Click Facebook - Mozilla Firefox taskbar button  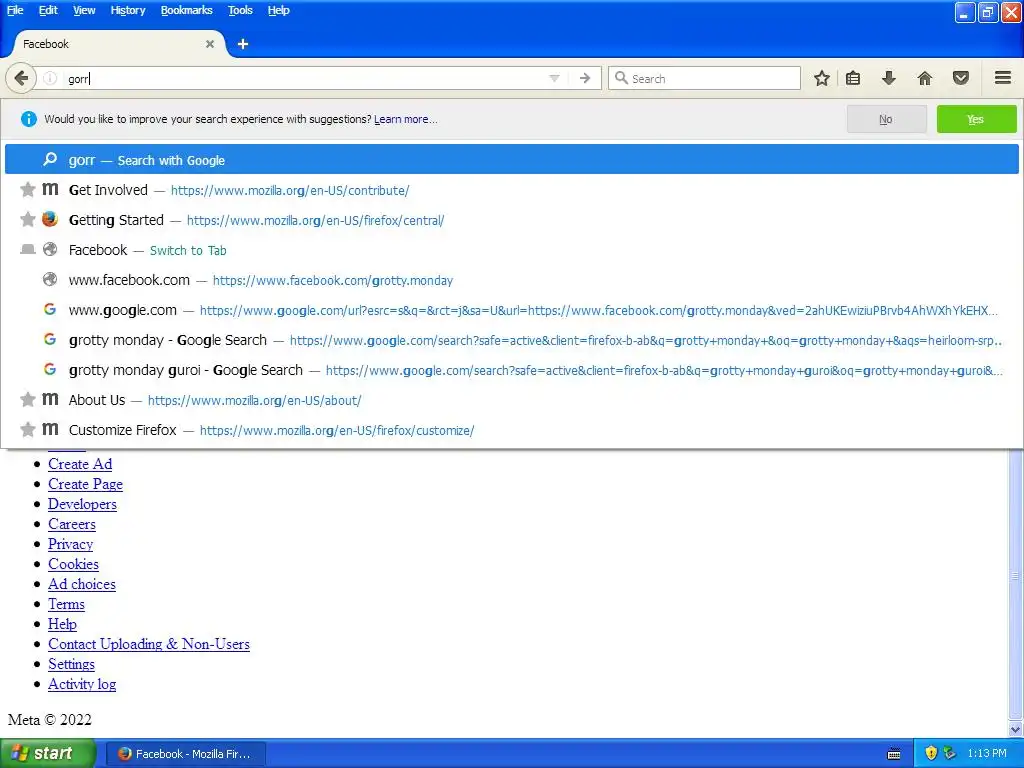click(185, 754)
